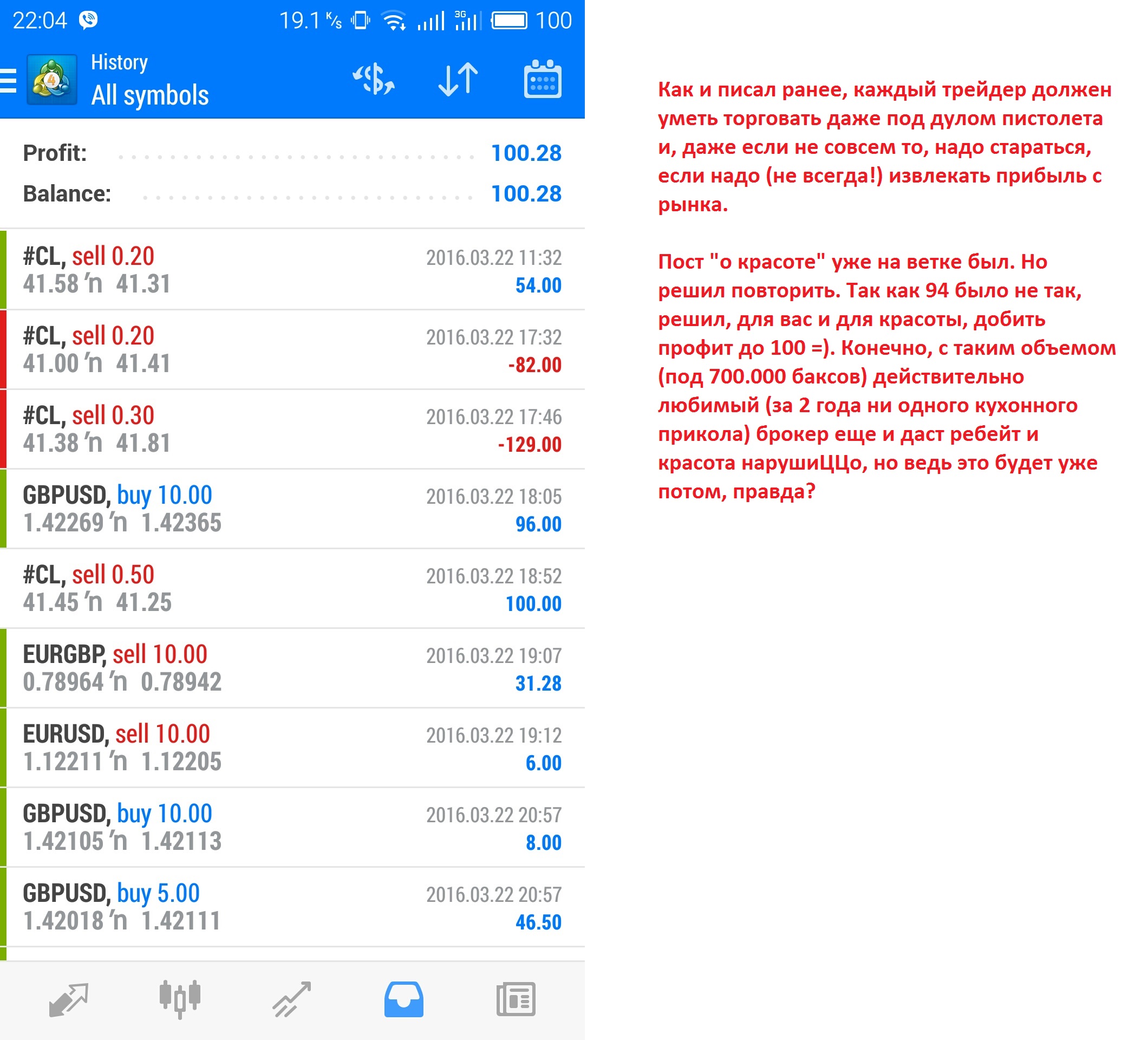Tap the History header label
This screenshot has width=1148, height=1040.
click(x=120, y=62)
